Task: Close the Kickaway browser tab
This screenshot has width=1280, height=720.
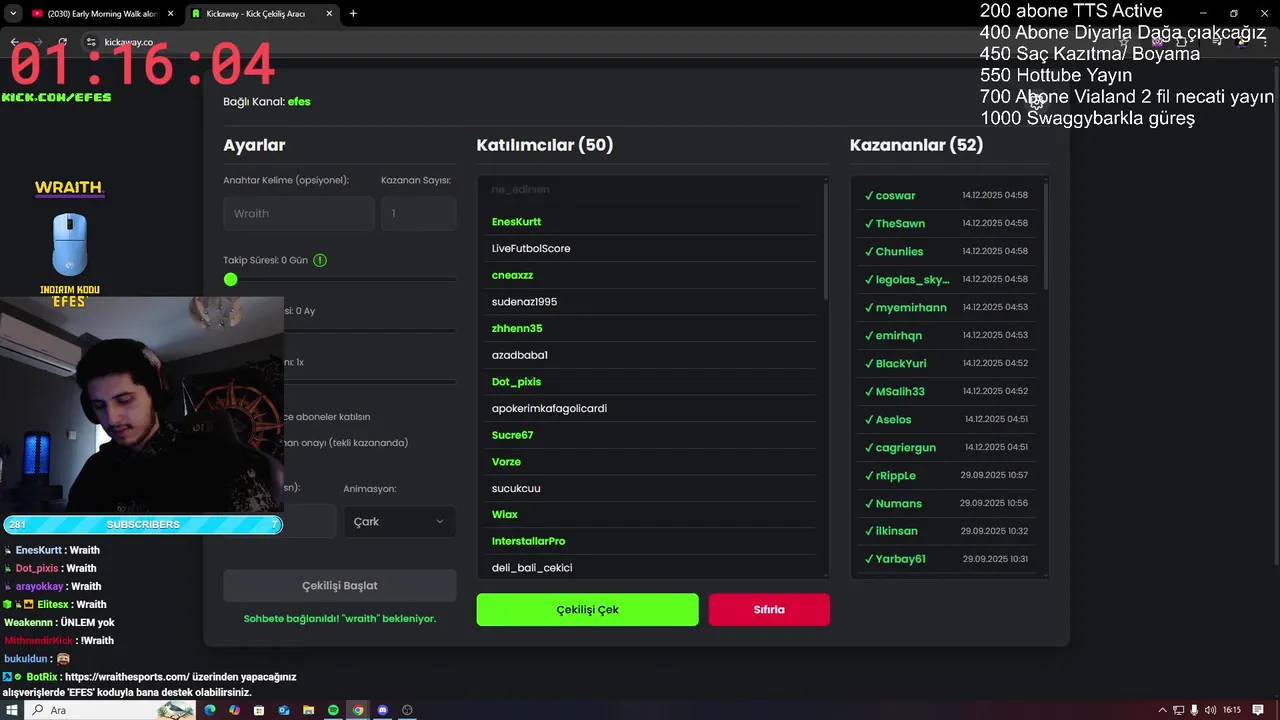Action: [329, 14]
